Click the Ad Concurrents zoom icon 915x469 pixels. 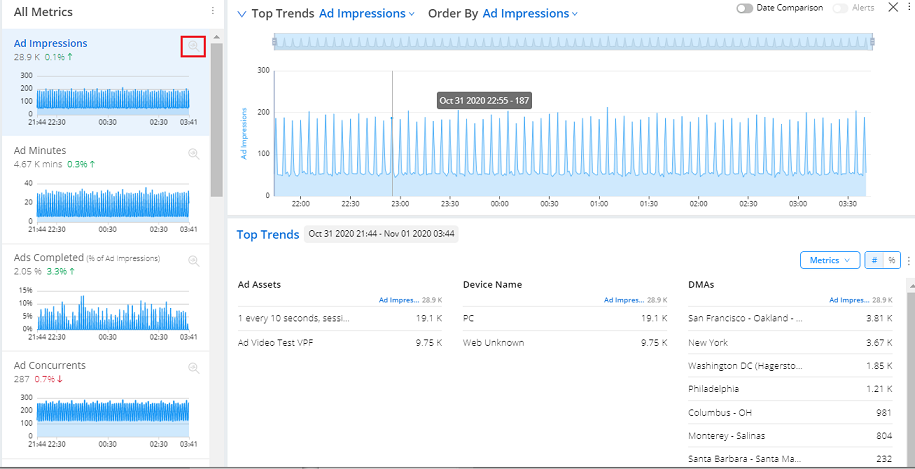pos(194,368)
